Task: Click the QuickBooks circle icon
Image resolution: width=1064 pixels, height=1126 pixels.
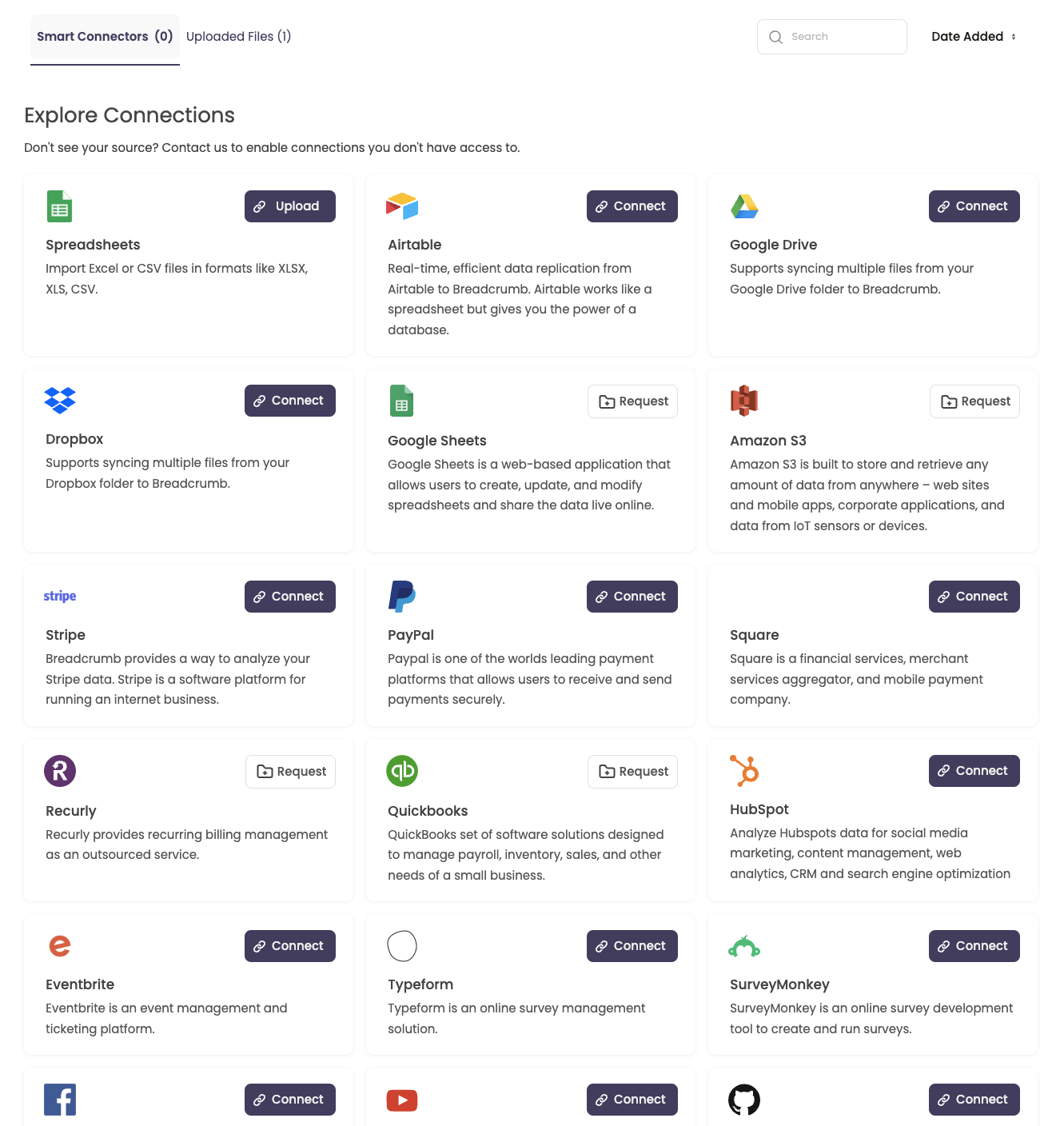Action: point(401,770)
